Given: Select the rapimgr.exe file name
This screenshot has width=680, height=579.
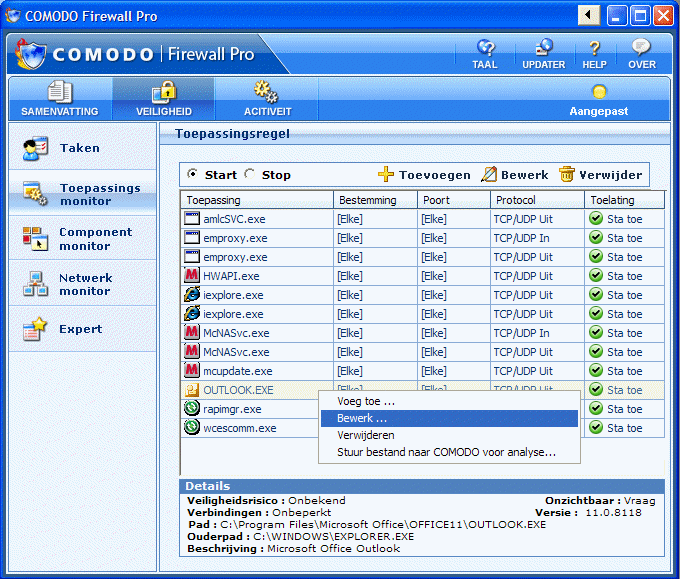Looking at the screenshot, I should (232, 409).
